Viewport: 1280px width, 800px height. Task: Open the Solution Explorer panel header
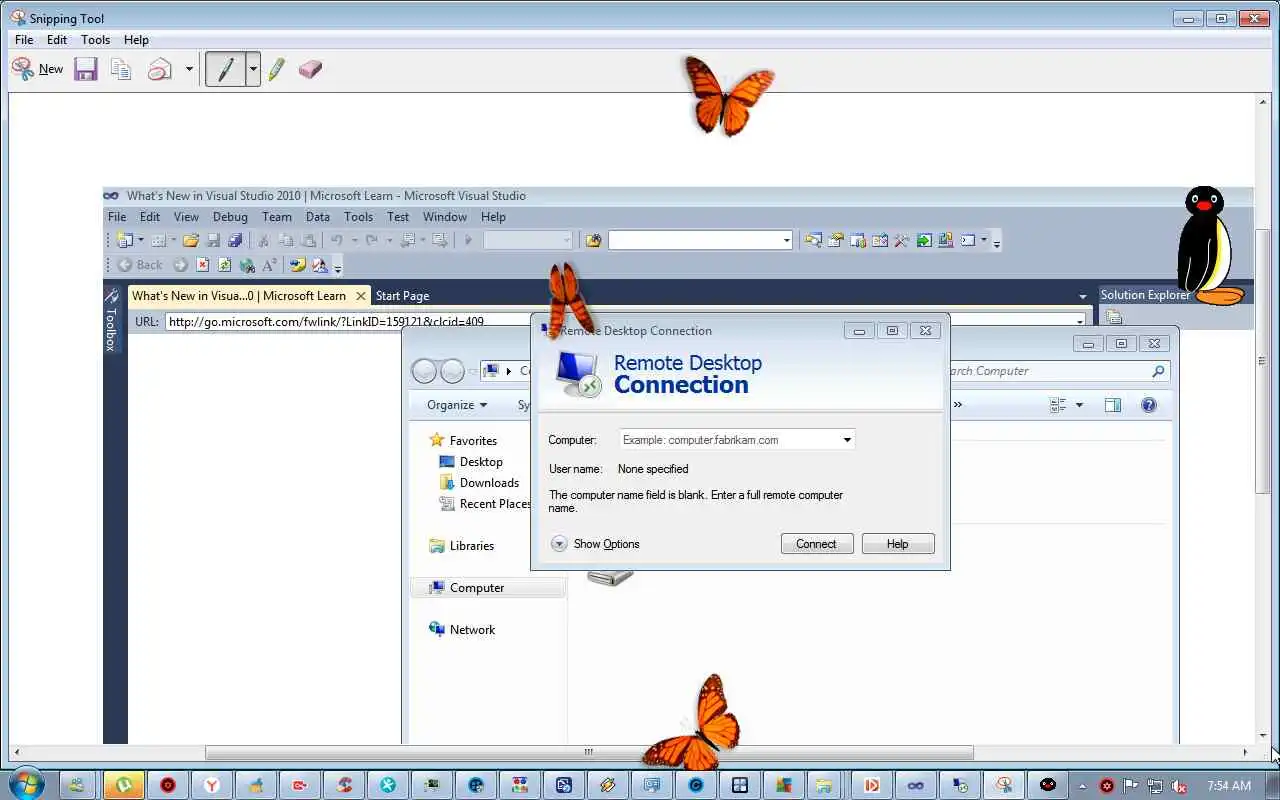pyautogui.click(x=1145, y=295)
